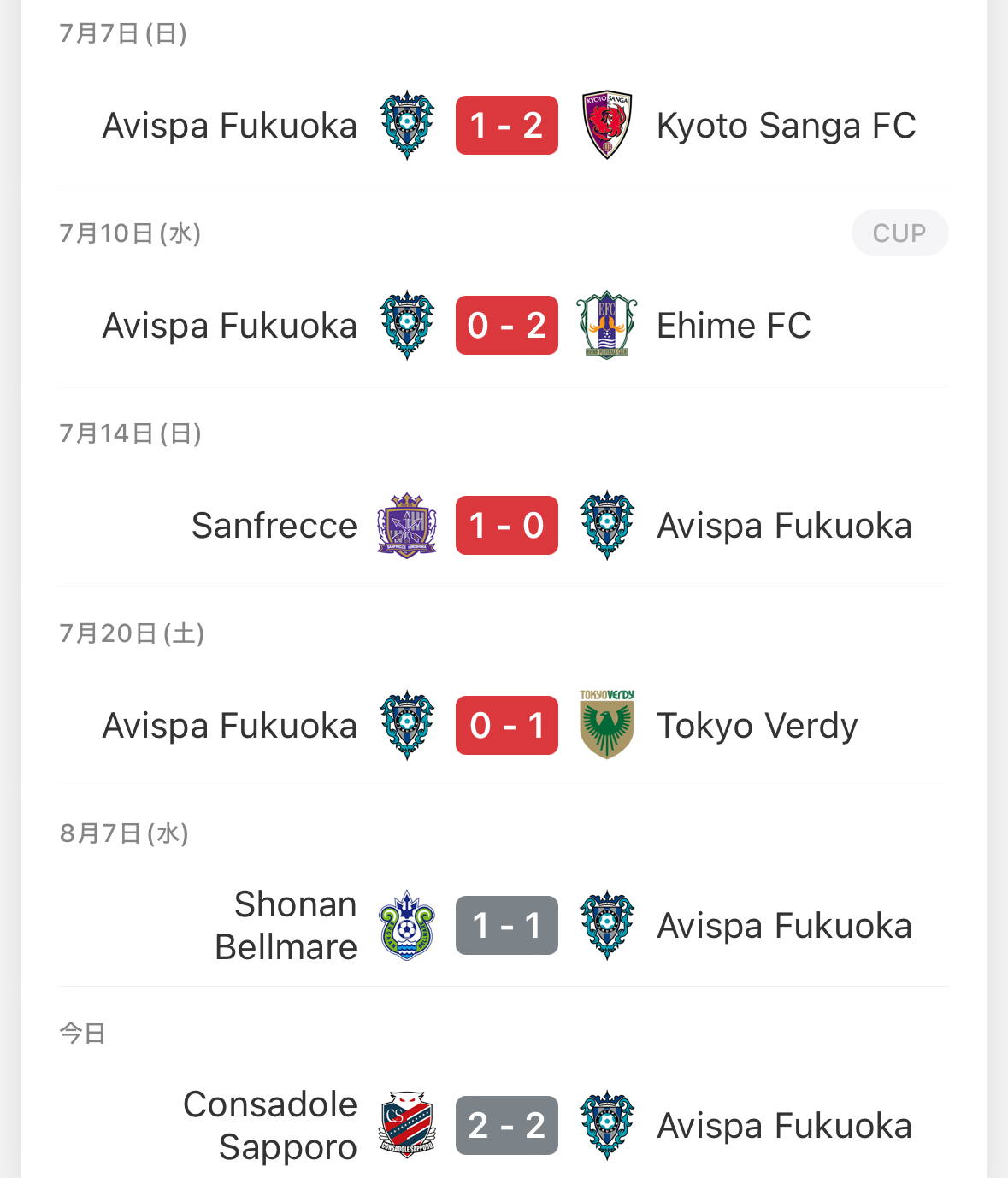
Task: Tap Avispa Fukuoka crest in Sapporo match
Action: (607, 1125)
